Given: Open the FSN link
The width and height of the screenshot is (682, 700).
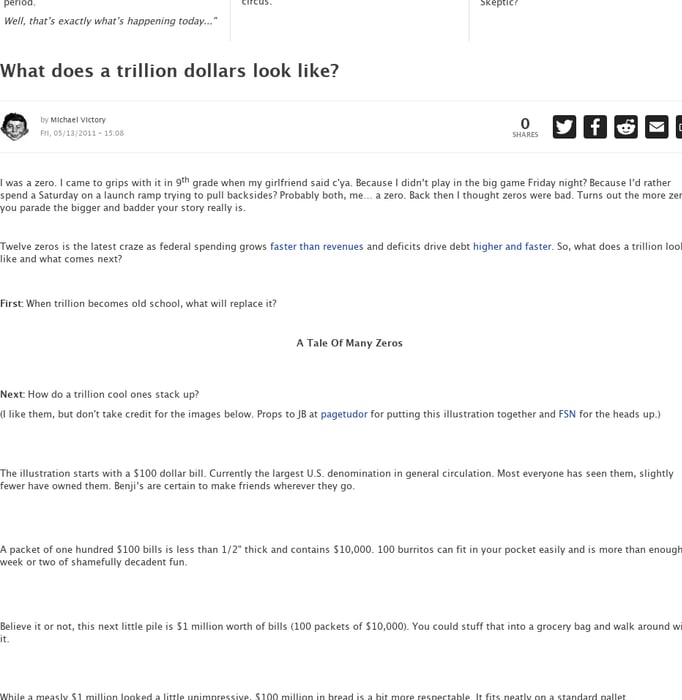Looking at the screenshot, I should [567, 414].
